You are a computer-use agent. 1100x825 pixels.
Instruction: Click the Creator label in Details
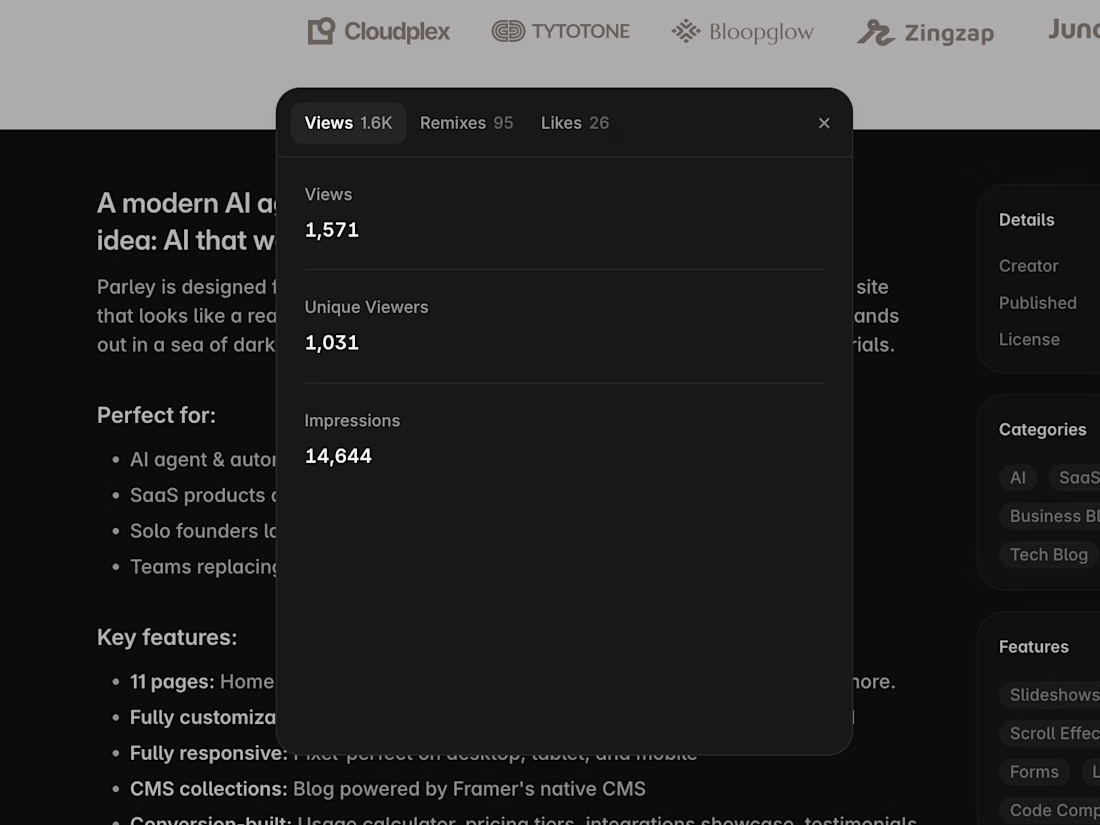[1028, 266]
